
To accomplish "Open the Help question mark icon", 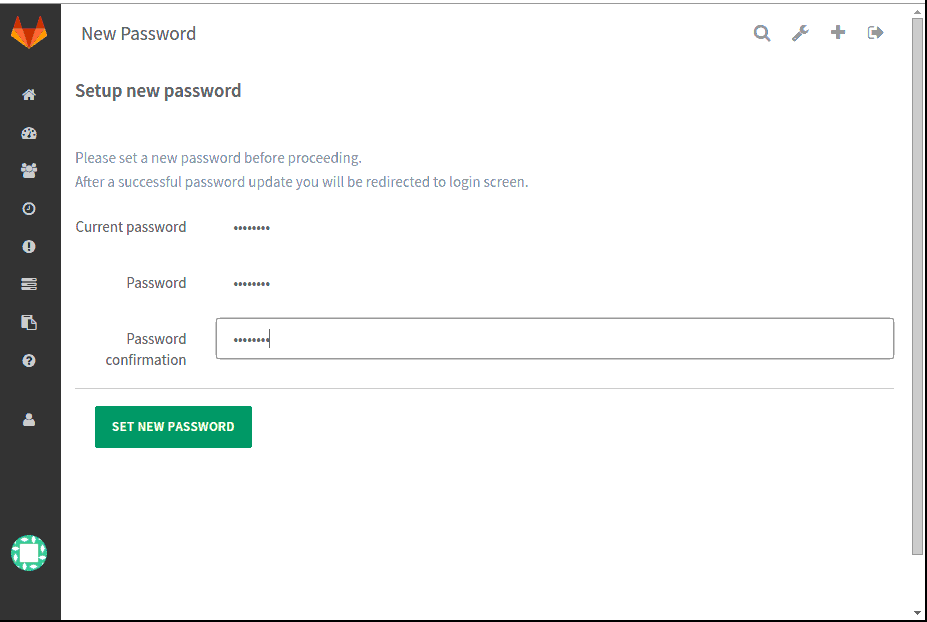I will [29, 360].
